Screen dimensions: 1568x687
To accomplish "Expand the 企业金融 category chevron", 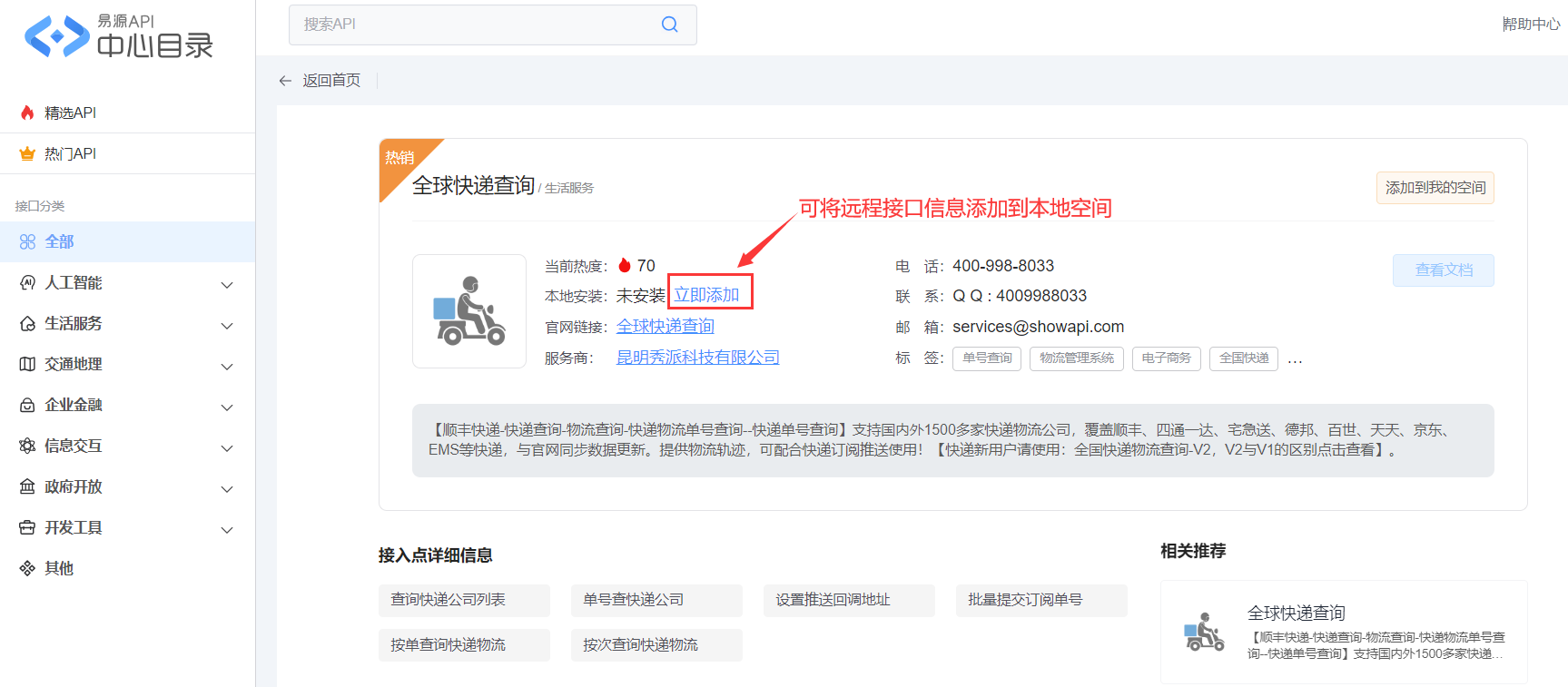I will [227, 407].
